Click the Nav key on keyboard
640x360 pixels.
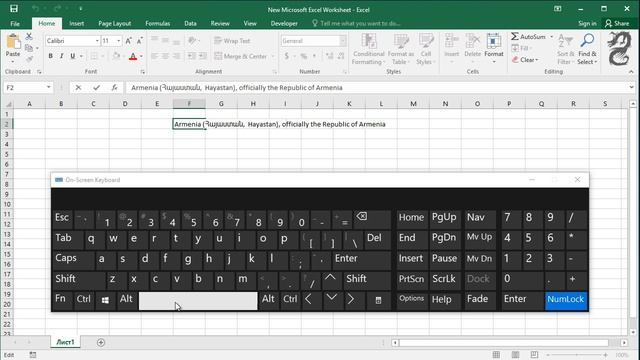tap(480, 219)
